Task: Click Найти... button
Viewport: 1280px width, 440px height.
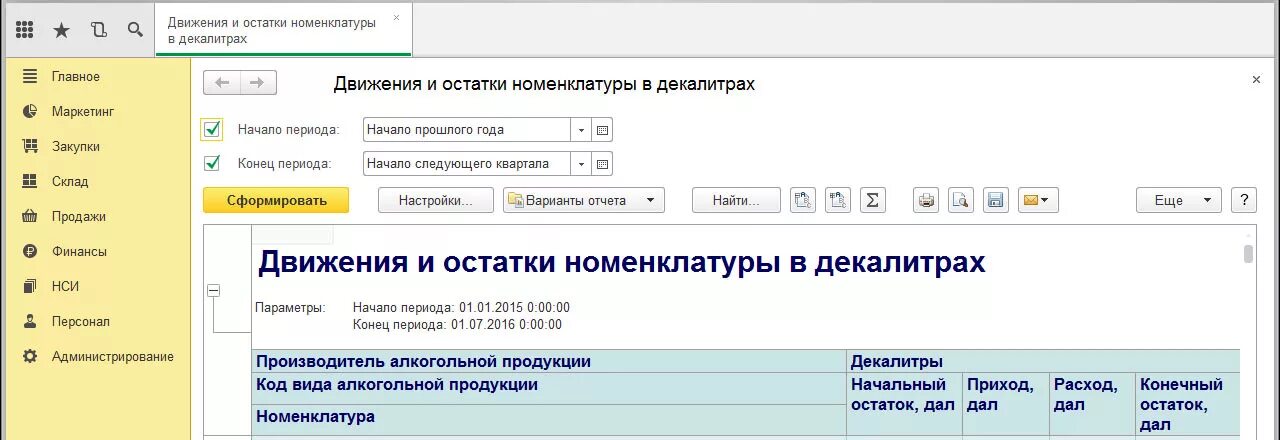Action: (736, 200)
